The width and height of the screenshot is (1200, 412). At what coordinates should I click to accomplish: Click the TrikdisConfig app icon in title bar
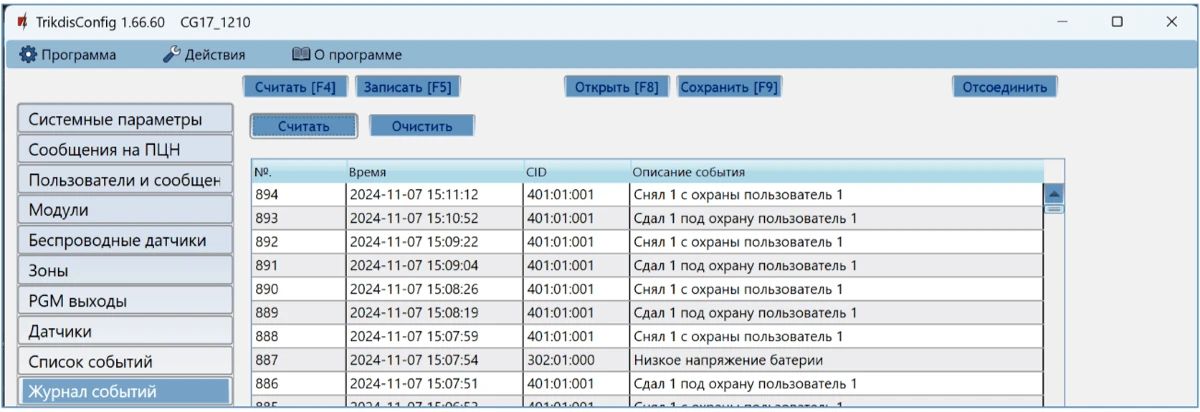click(22, 21)
